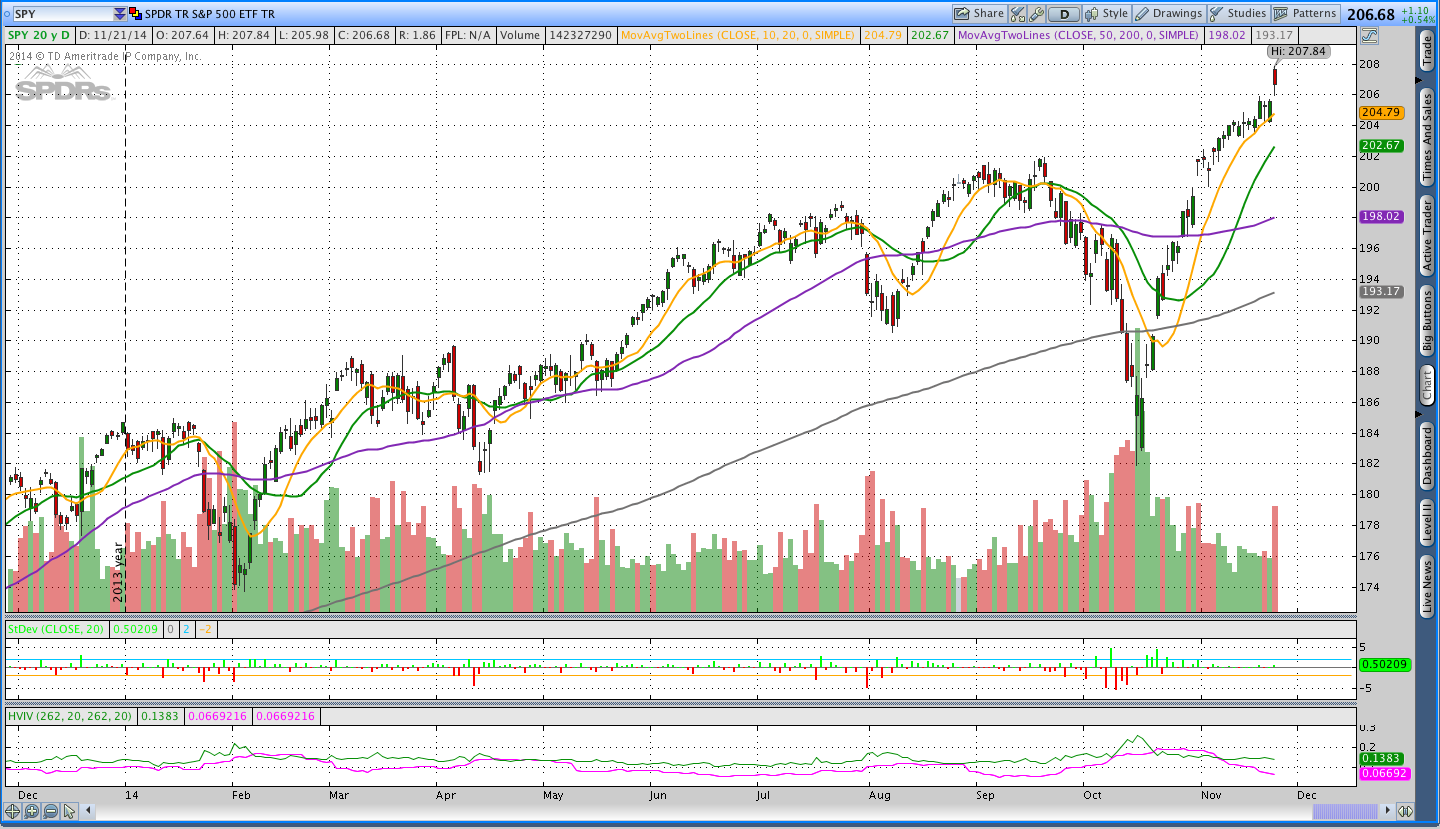Click the magenta 0.06692 HVIV bubble
Image resolution: width=1440 pixels, height=829 pixels.
(x=1384, y=774)
